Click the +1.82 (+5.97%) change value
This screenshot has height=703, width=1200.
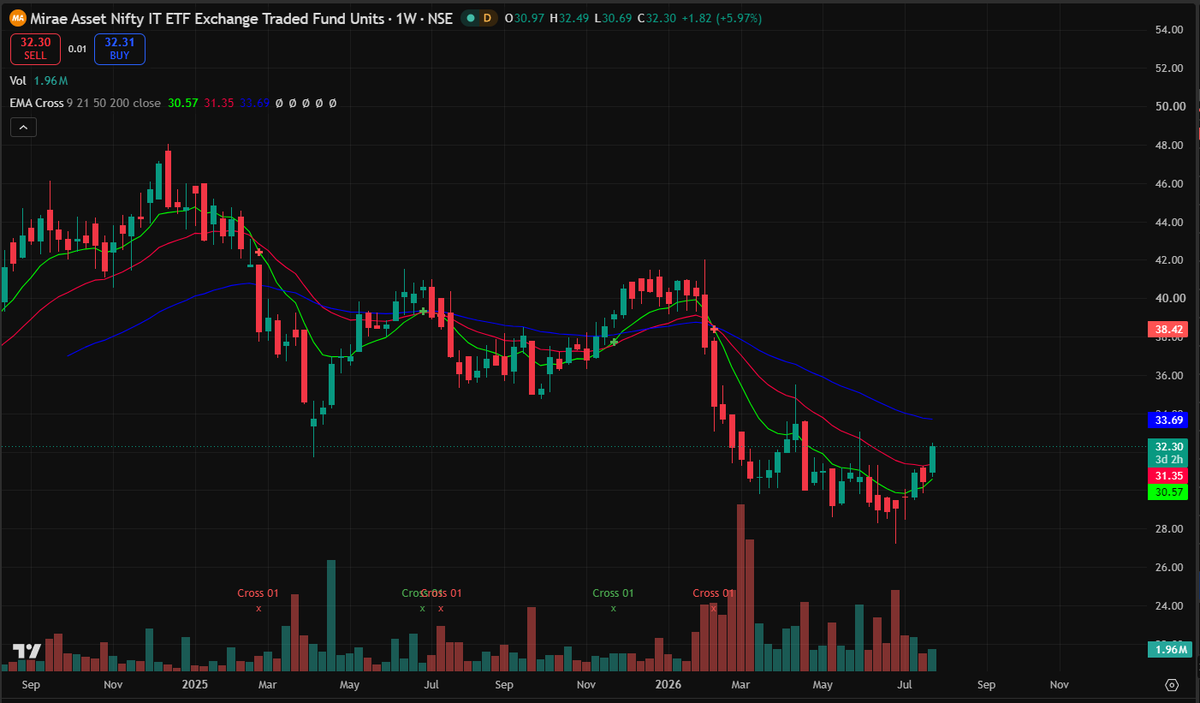pyautogui.click(x=723, y=18)
